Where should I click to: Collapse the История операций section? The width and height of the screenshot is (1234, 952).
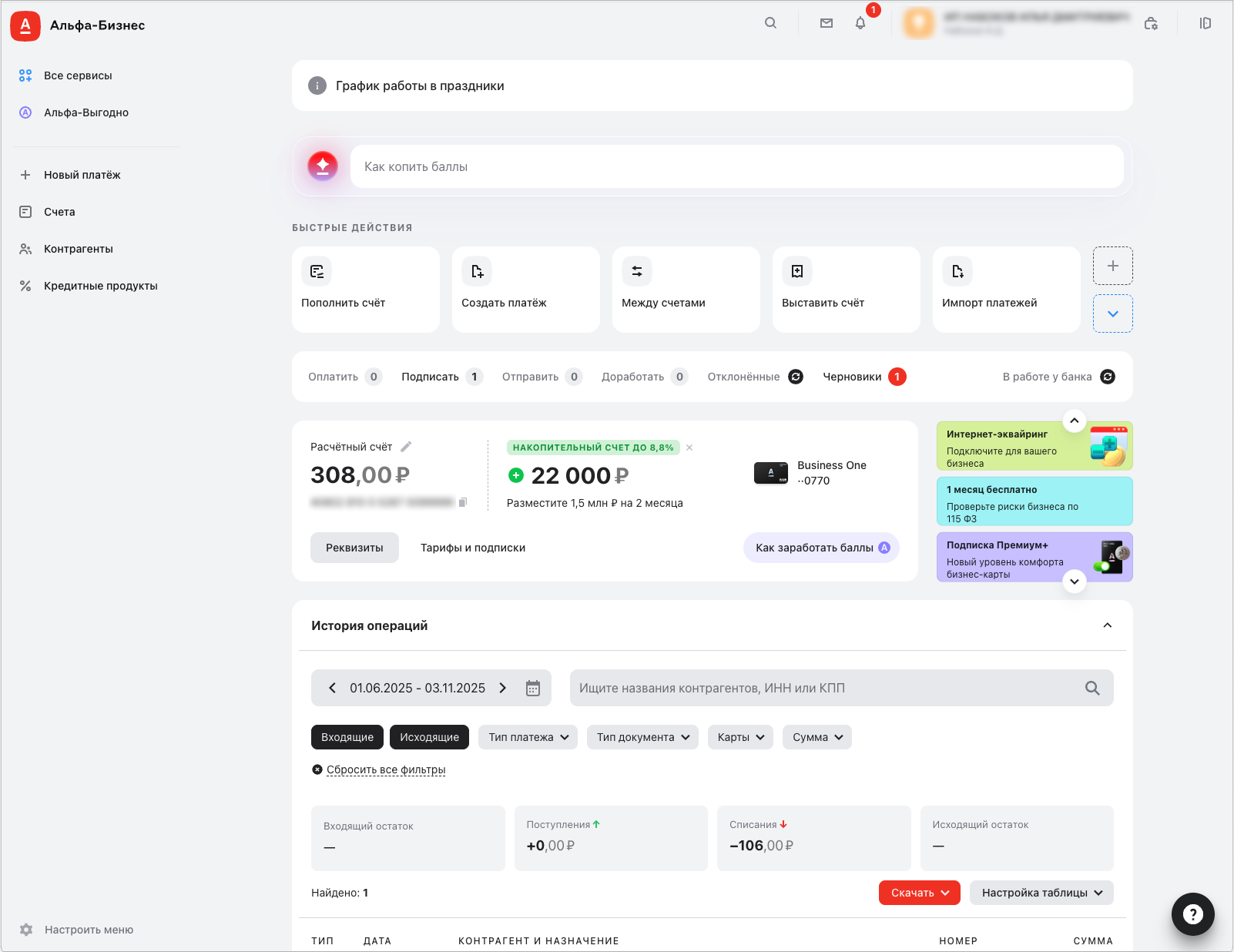pyautogui.click(x=1107, y=625)
